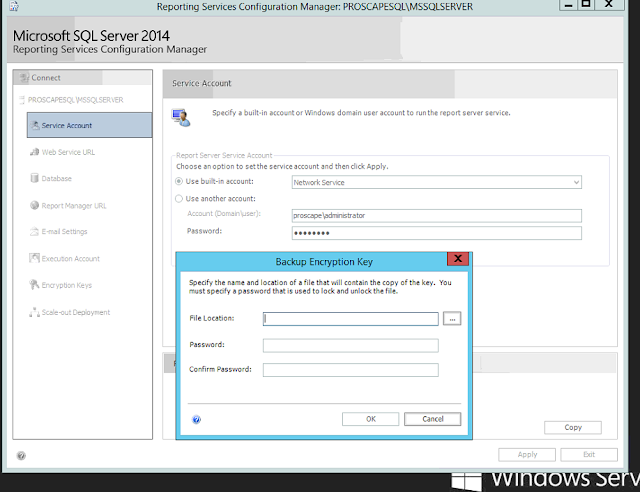The height and width of the screenshot is (492, 640).
Task: Minimize the Configuration Manager window
Action: [568, 5]
